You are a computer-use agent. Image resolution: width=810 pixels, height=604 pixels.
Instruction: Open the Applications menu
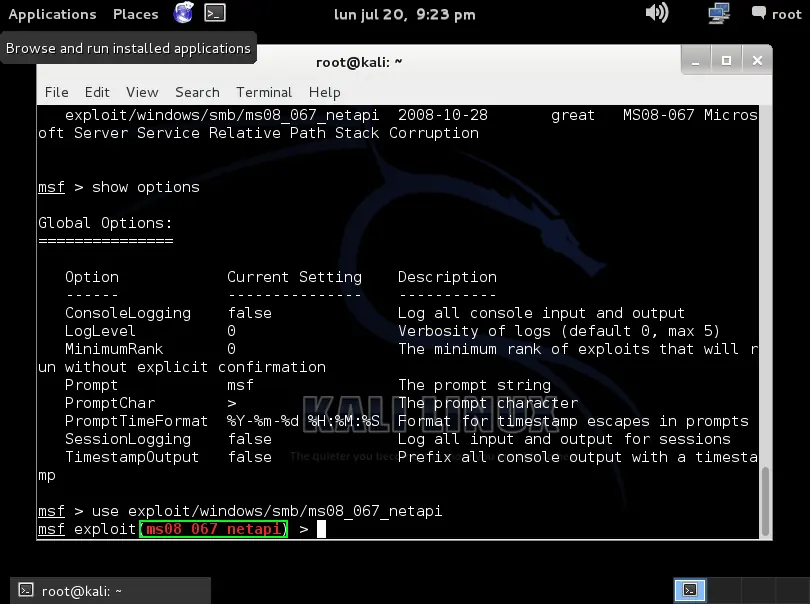coord(52,14)
